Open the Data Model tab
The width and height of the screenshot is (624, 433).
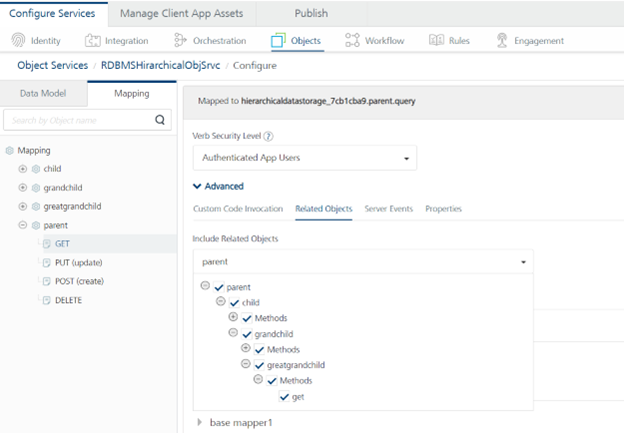[x=43, y=93]
